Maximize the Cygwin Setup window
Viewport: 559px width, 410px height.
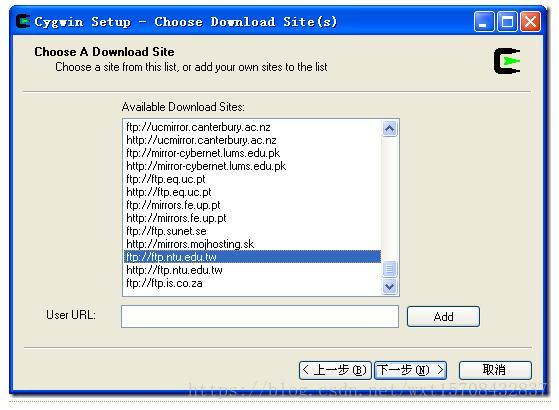507,22
